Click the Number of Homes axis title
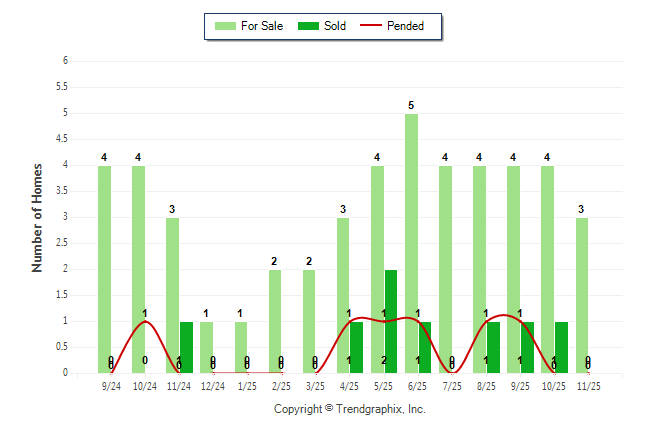This screenshot has width=646, height=434. [37, 217]
